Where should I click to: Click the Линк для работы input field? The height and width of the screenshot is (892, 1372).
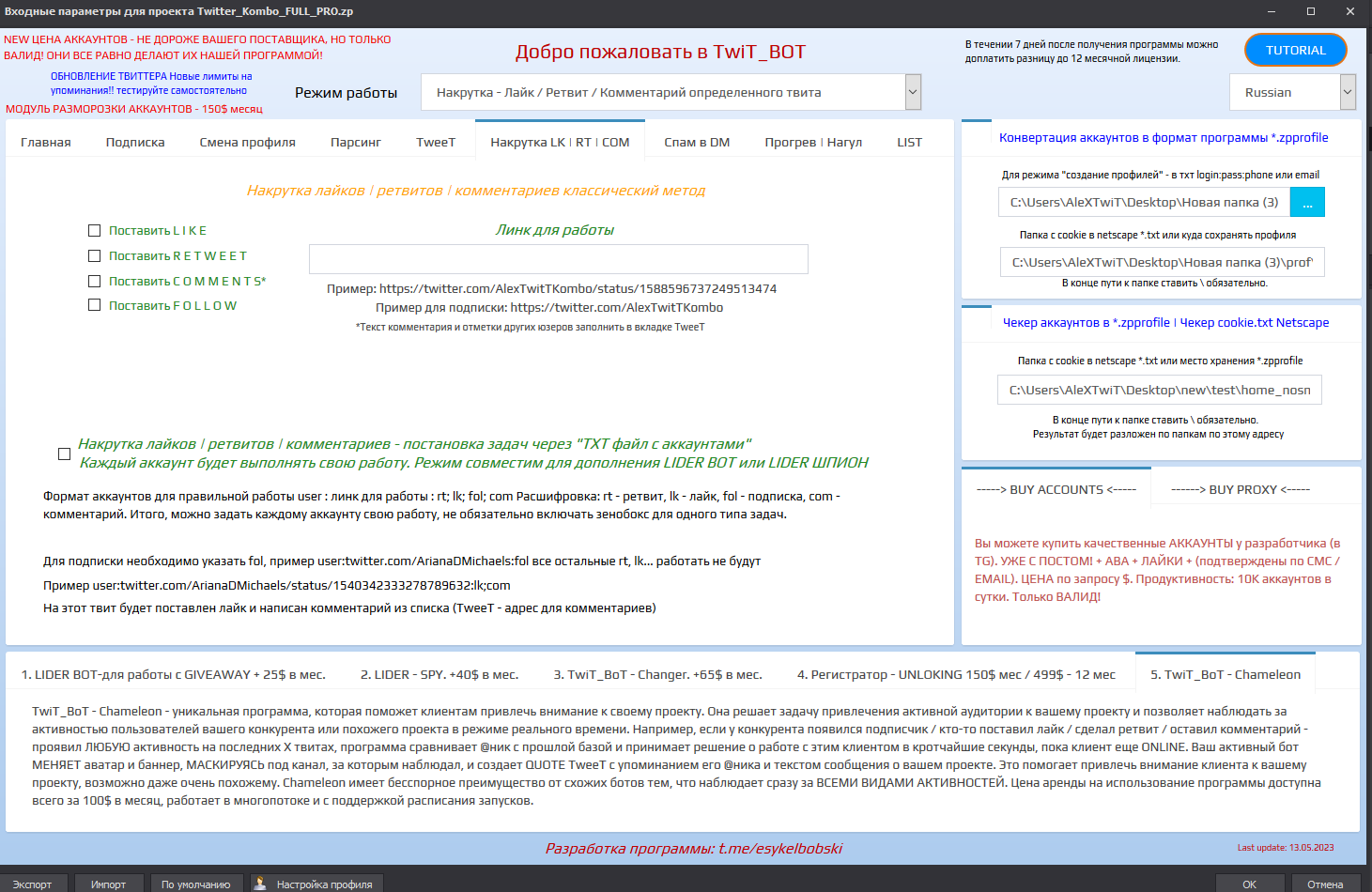point(559,259)
